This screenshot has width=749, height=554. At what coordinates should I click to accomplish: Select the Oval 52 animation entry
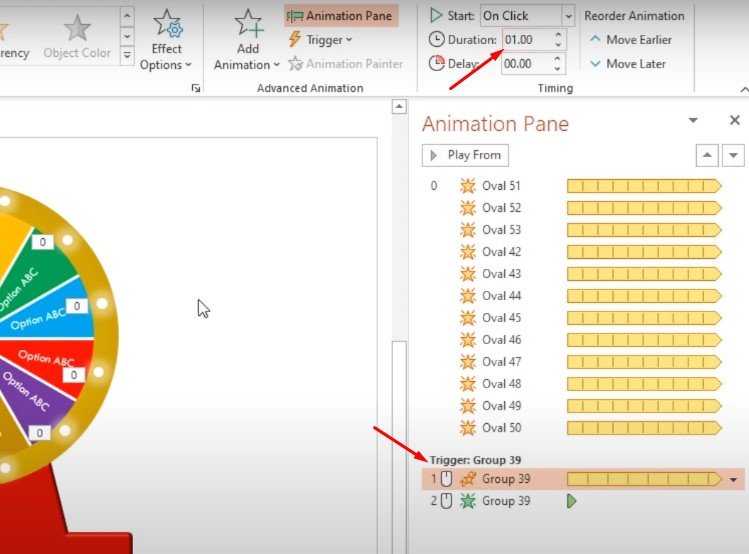coord(583,208)
